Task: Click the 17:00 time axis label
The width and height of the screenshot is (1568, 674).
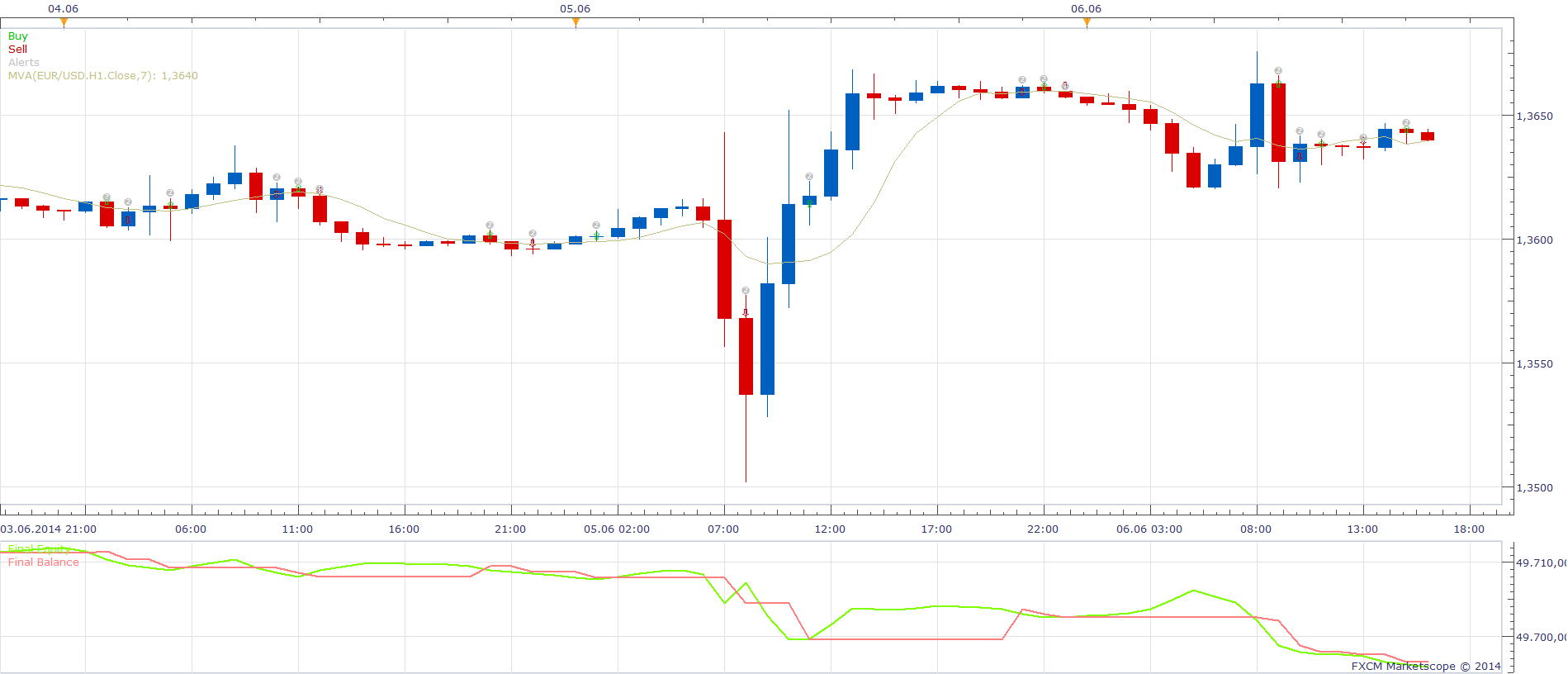Action: coord(936,529)
